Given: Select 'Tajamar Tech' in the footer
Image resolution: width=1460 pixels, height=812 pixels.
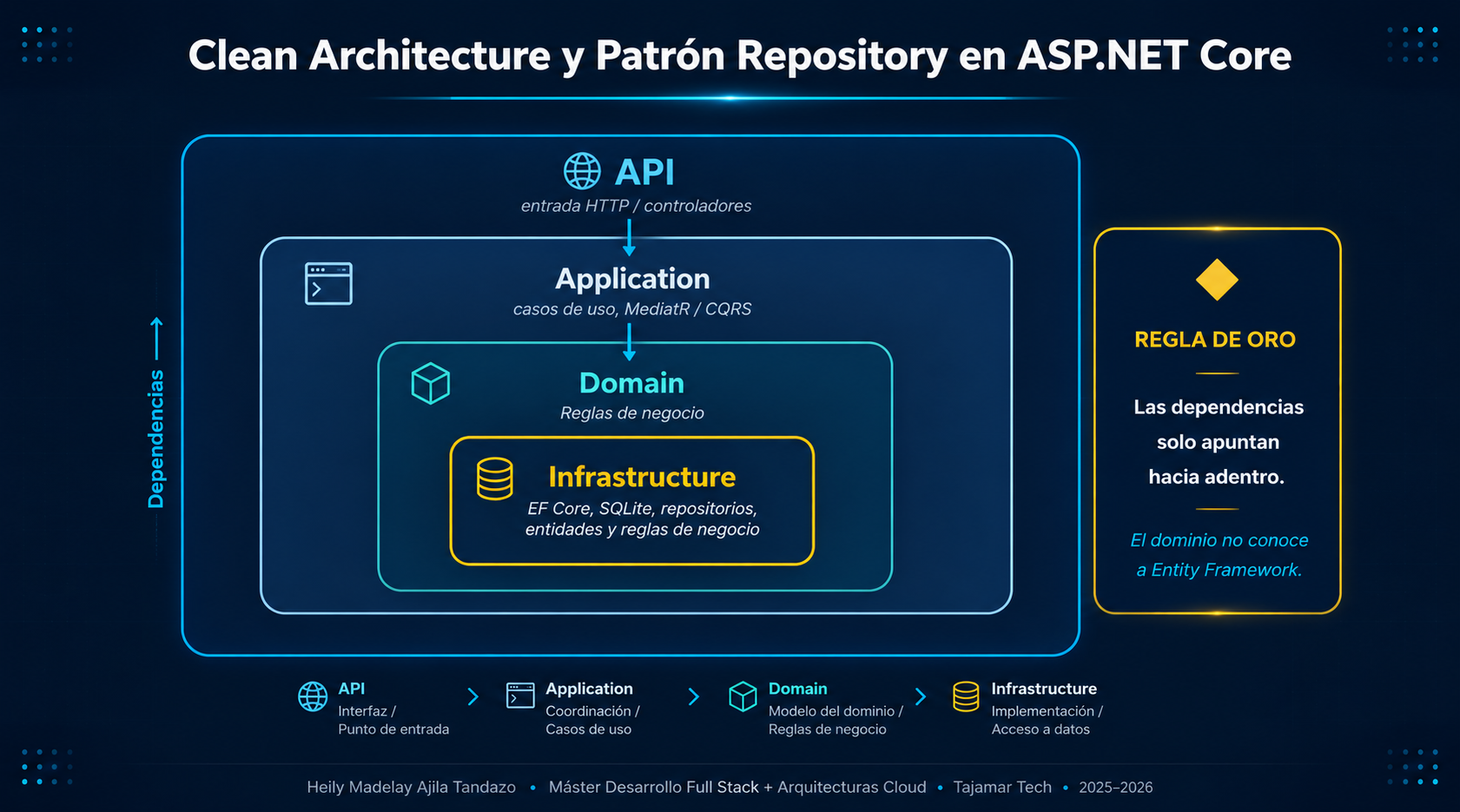Looking at the screenshot, I should pos(1002,788).
